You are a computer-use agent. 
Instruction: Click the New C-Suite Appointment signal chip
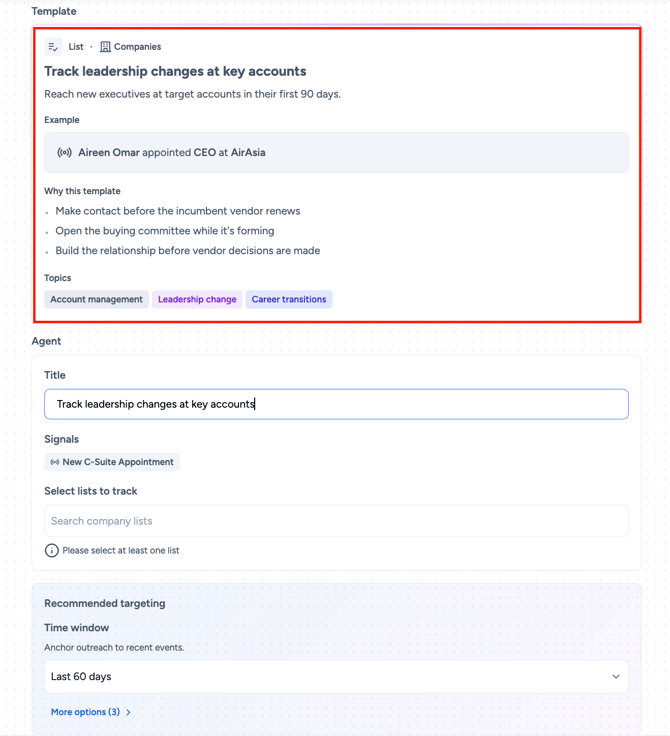coord(112,462)
